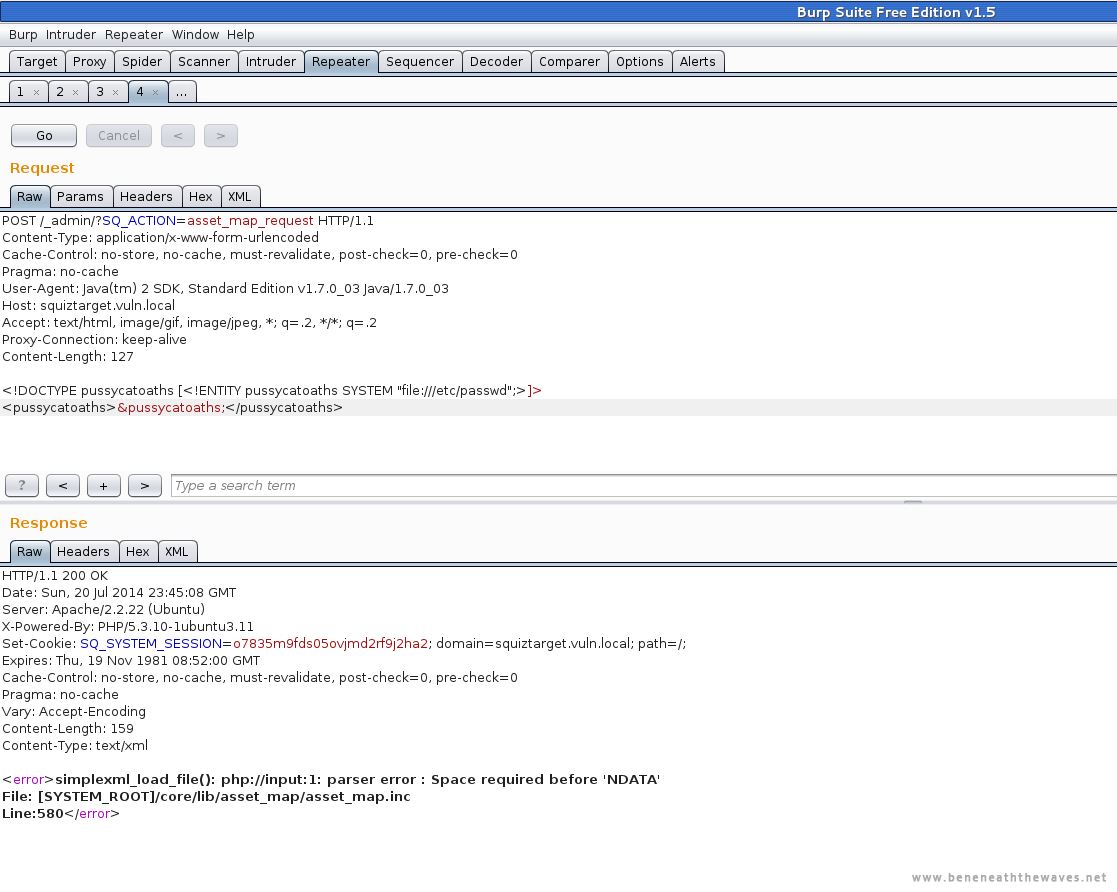The width and height of the screenshot is (1117, 892).
Task: Click the 'Expires: Thu, 19 Nov 1981' header
Action: [x=131, y=661]
